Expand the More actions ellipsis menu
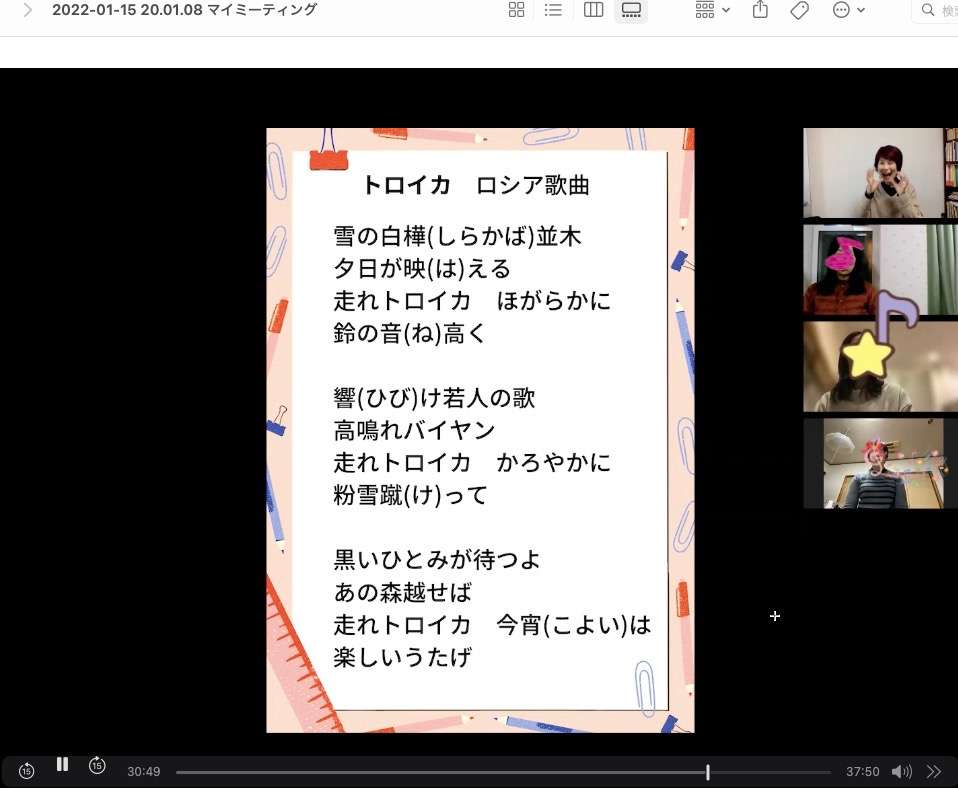The height and width of the screenshot is (788, 958). click(848, 10)
